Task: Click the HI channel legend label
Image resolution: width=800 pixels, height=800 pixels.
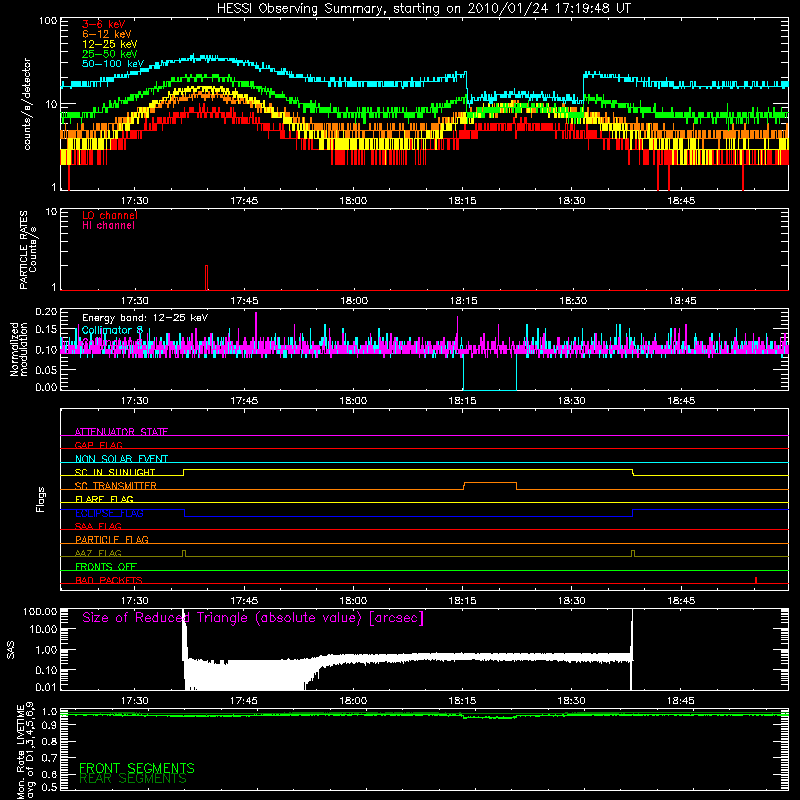Action: [x=108, y=226]
